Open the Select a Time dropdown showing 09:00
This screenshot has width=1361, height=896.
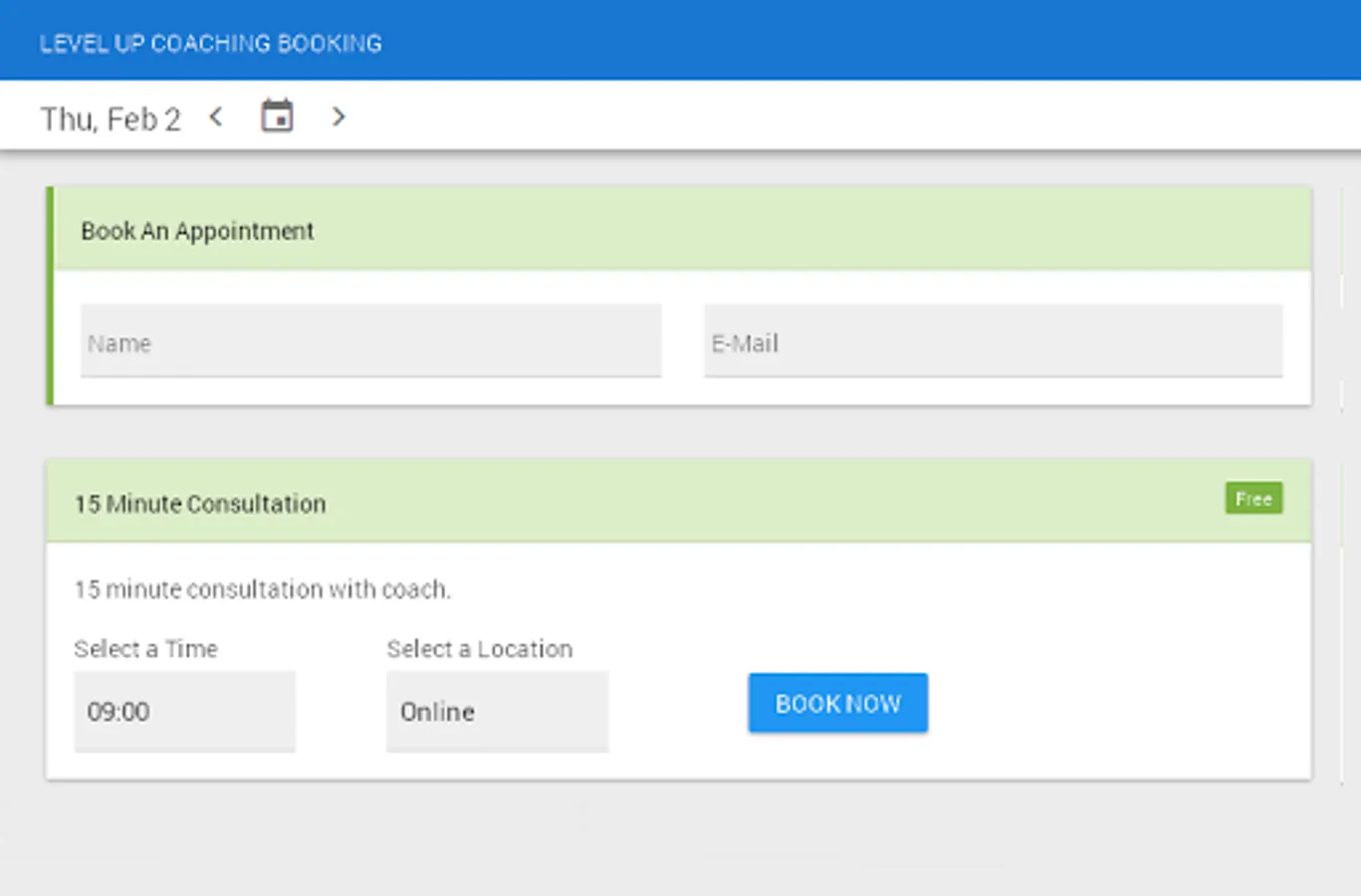click(x=184, y=711)
